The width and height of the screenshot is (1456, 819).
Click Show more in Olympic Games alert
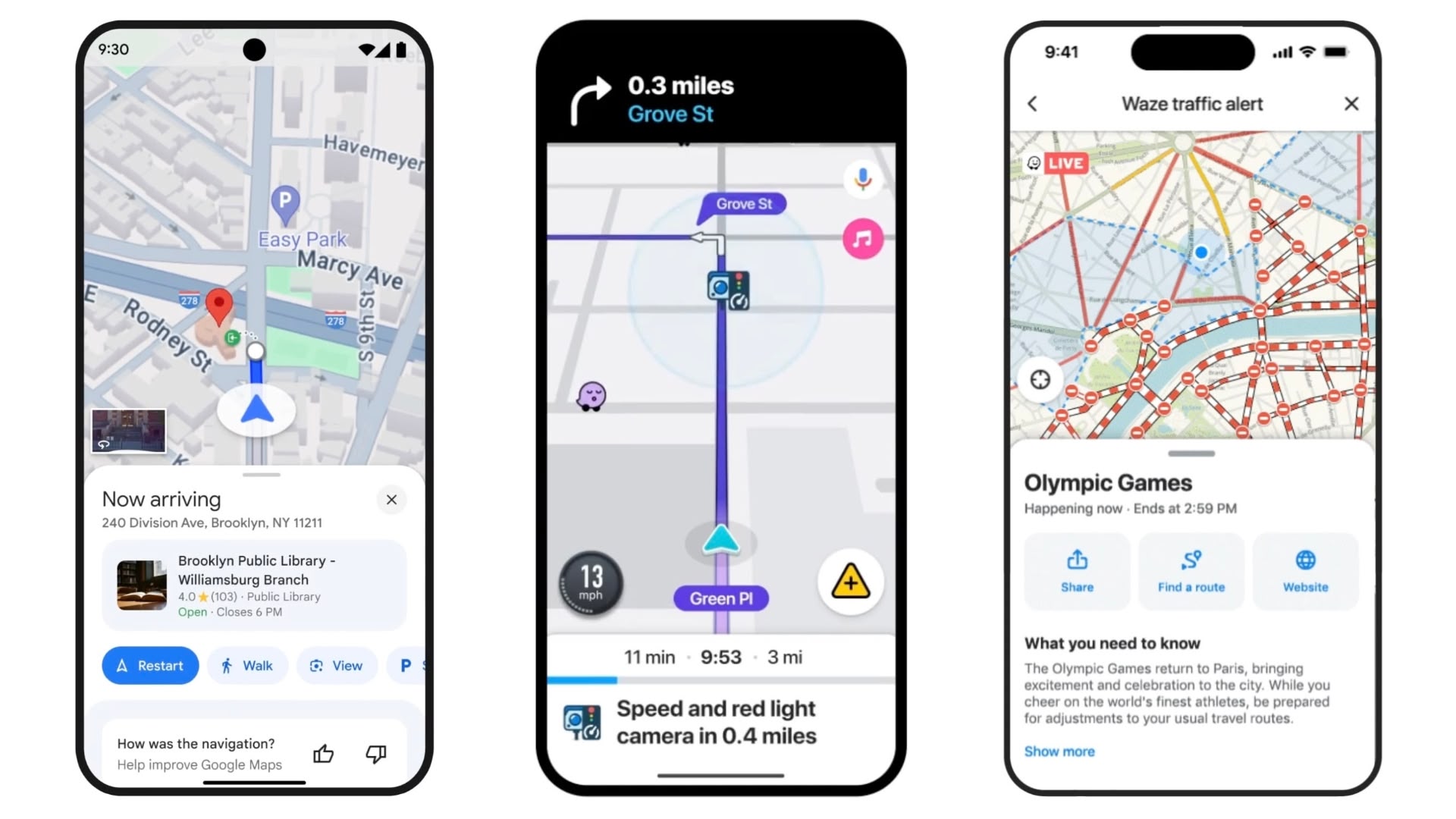point(1059,750)
